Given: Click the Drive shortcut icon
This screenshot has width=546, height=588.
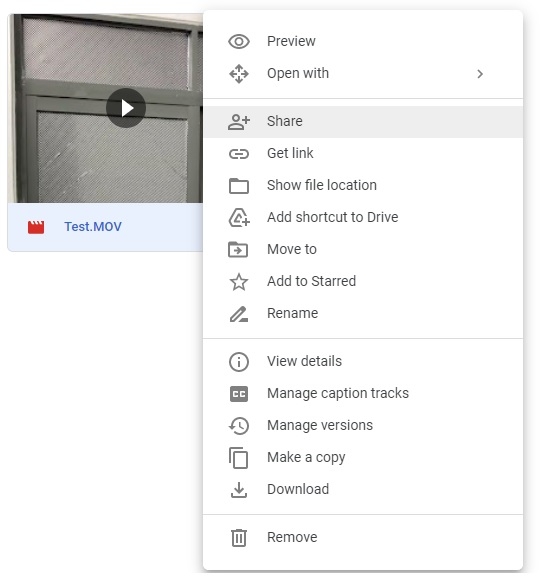Looking at the screenshot, I should pos(239,218).
